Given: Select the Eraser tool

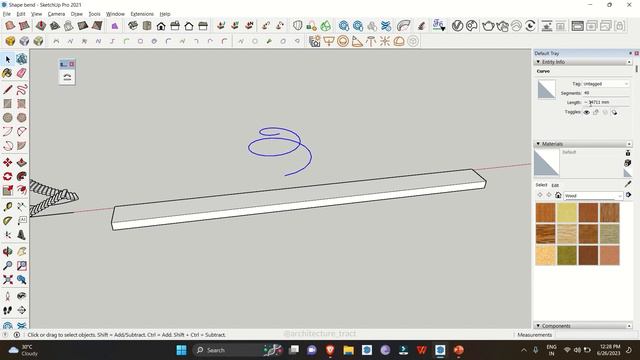Looking at the screenshot, I should pyautogui.click(x=22, y=73).
